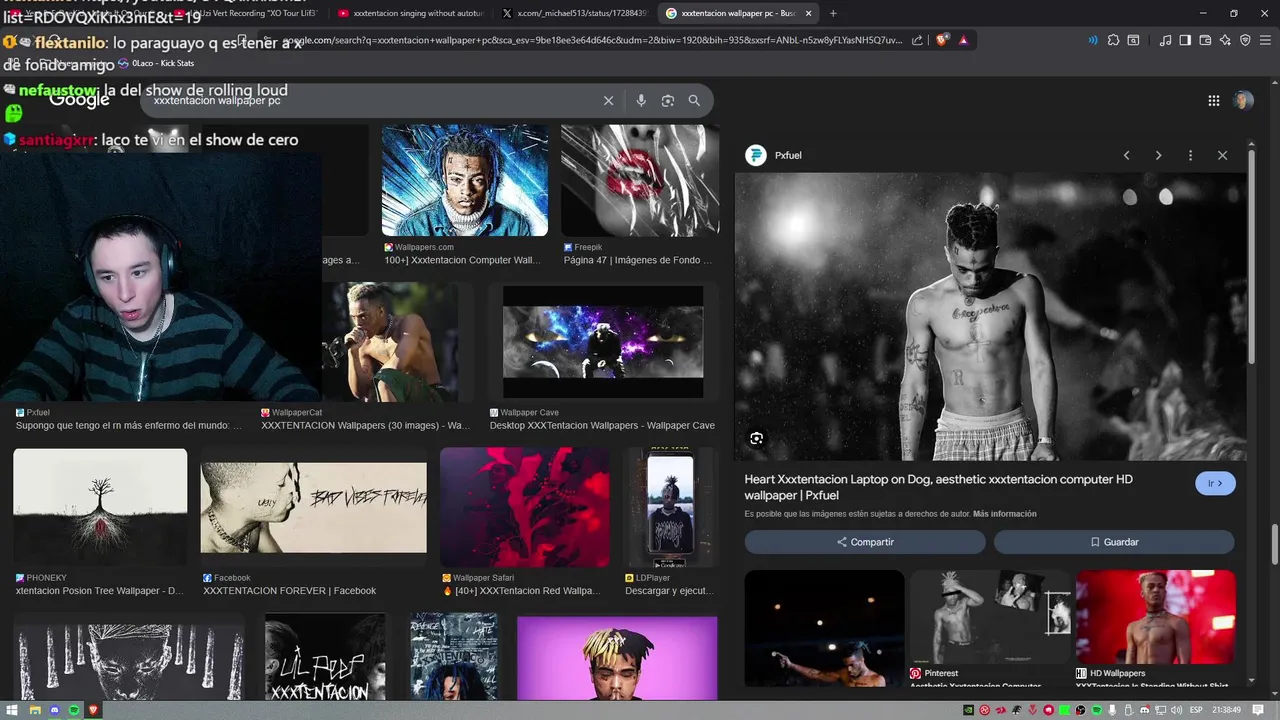The width and height of the screenshot is (1280, 720).
Task: Toggle the browser sidebar panel
Action: [x=1185, y=40]
